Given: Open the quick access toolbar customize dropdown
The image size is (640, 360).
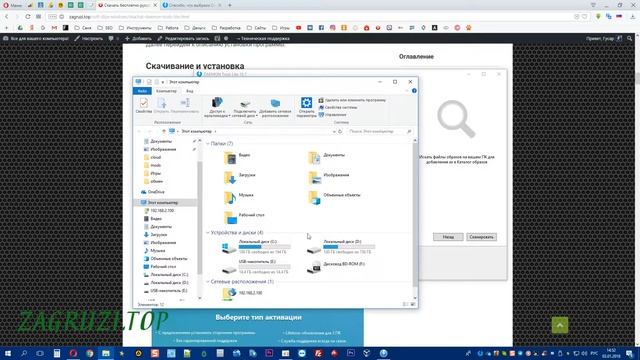Looking at the screenshot, I should 162,82.
